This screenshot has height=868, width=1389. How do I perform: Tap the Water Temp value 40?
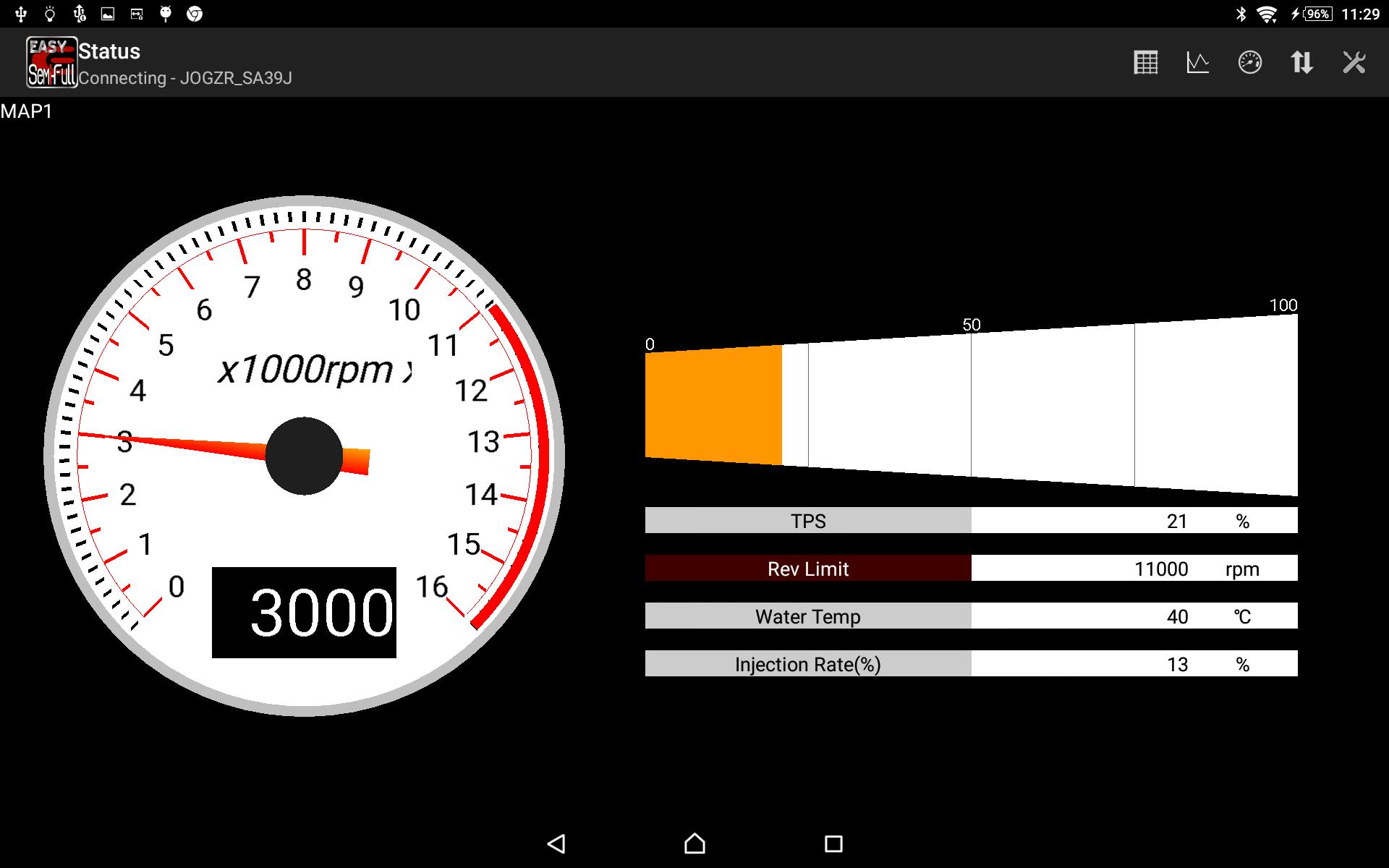point(1177,616)
